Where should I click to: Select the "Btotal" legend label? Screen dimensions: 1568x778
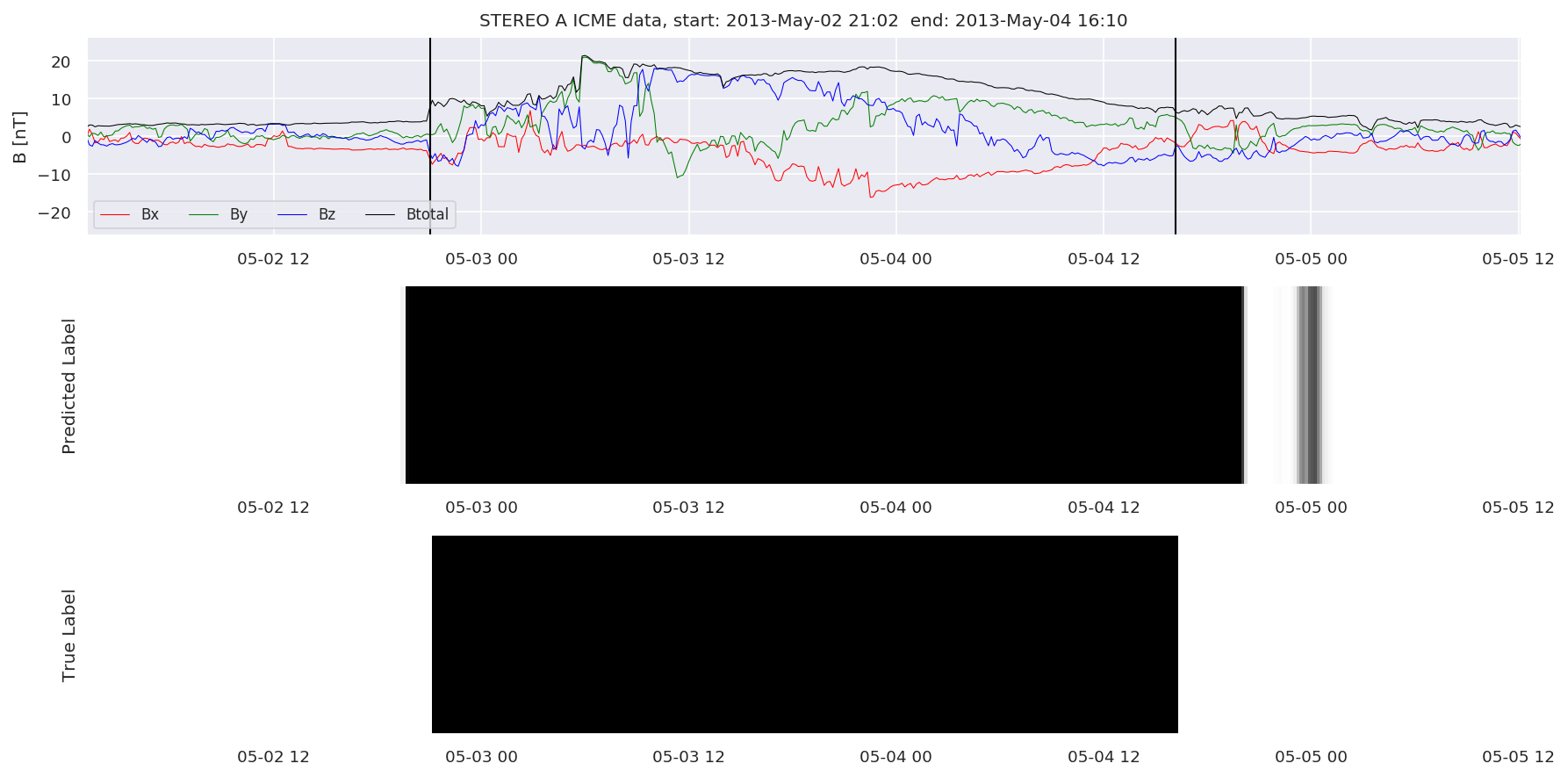coord(428,214)
